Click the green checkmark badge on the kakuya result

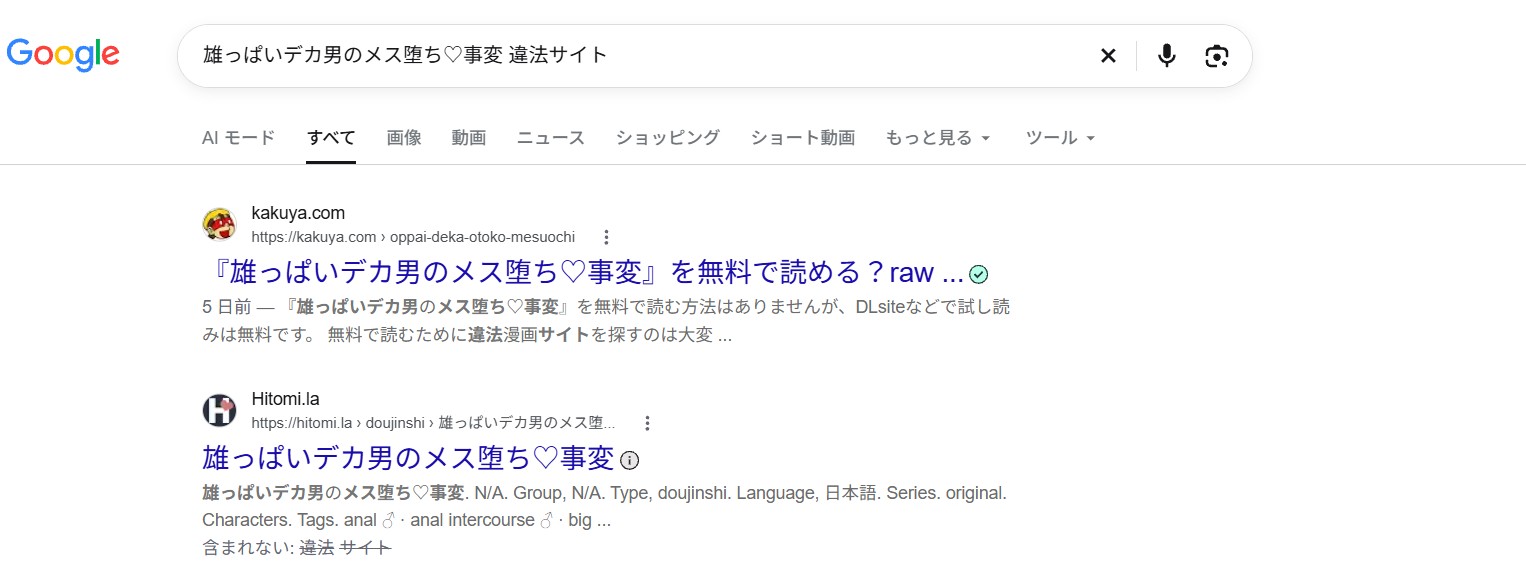point(979,274)
